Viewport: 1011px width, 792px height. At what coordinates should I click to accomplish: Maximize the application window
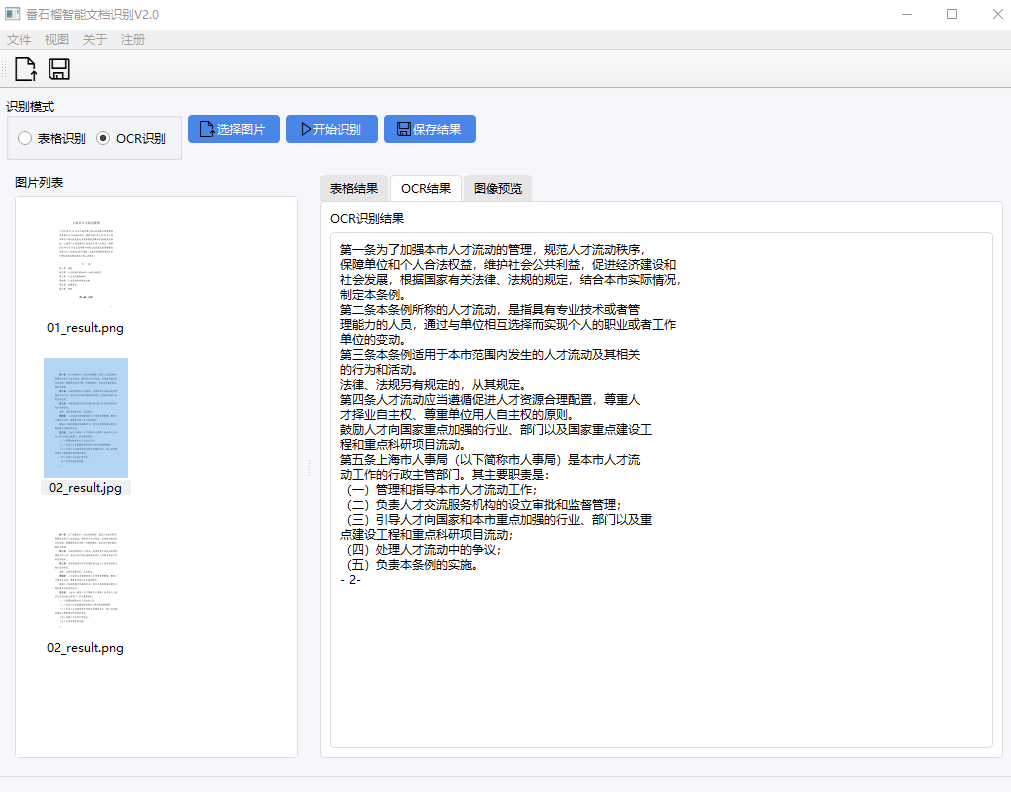tap(952, 14)
